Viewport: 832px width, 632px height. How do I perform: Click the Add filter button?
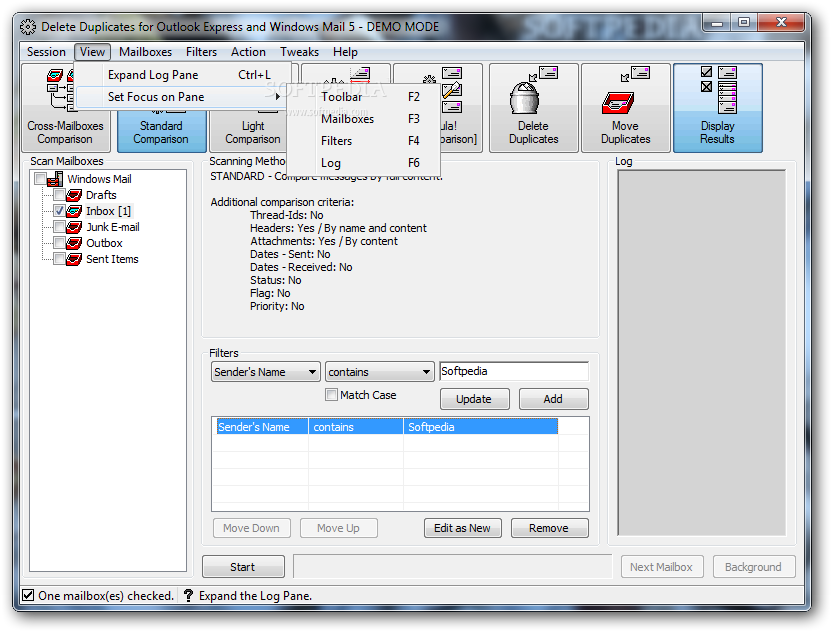point(553,399)
